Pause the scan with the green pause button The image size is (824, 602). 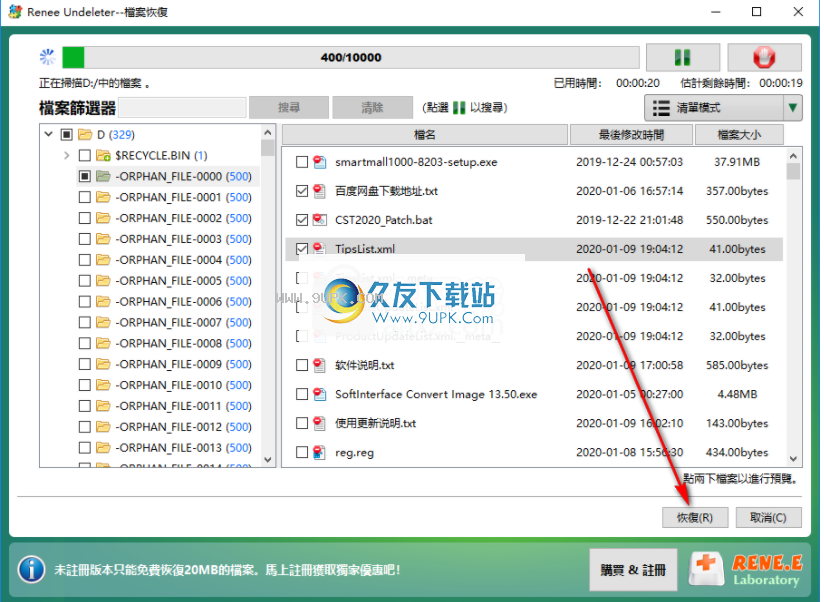(682, 57)
